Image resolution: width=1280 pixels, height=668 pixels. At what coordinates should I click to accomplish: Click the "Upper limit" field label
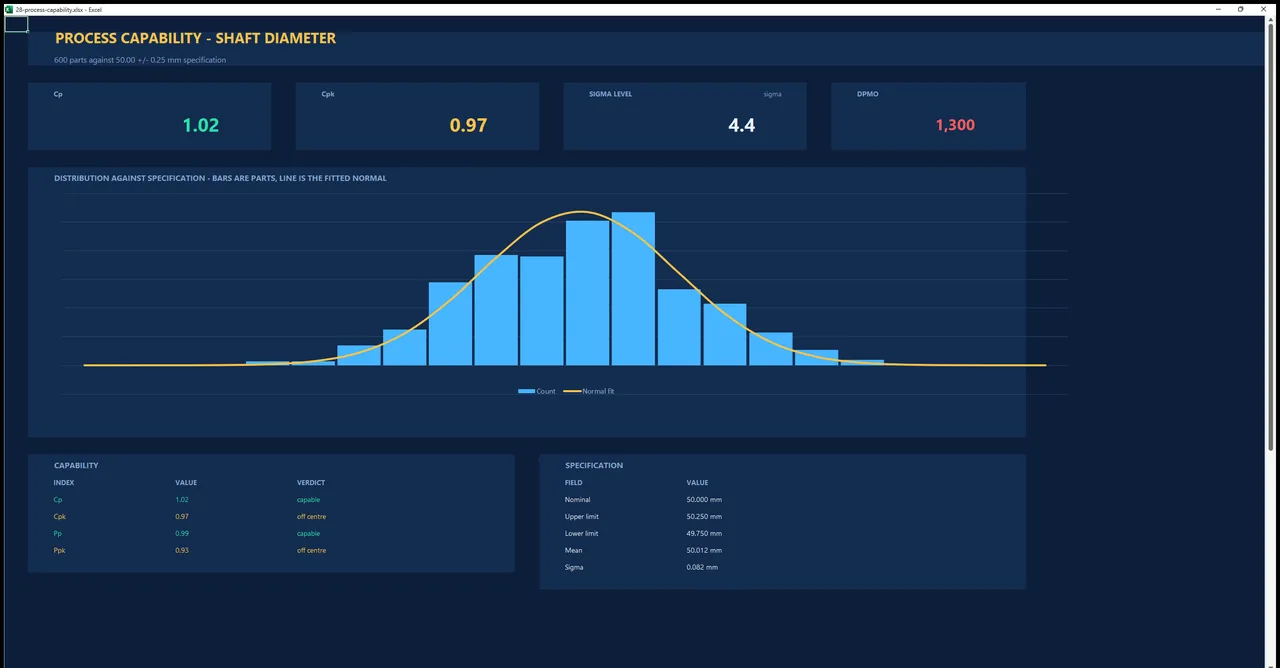click(582, 517)
